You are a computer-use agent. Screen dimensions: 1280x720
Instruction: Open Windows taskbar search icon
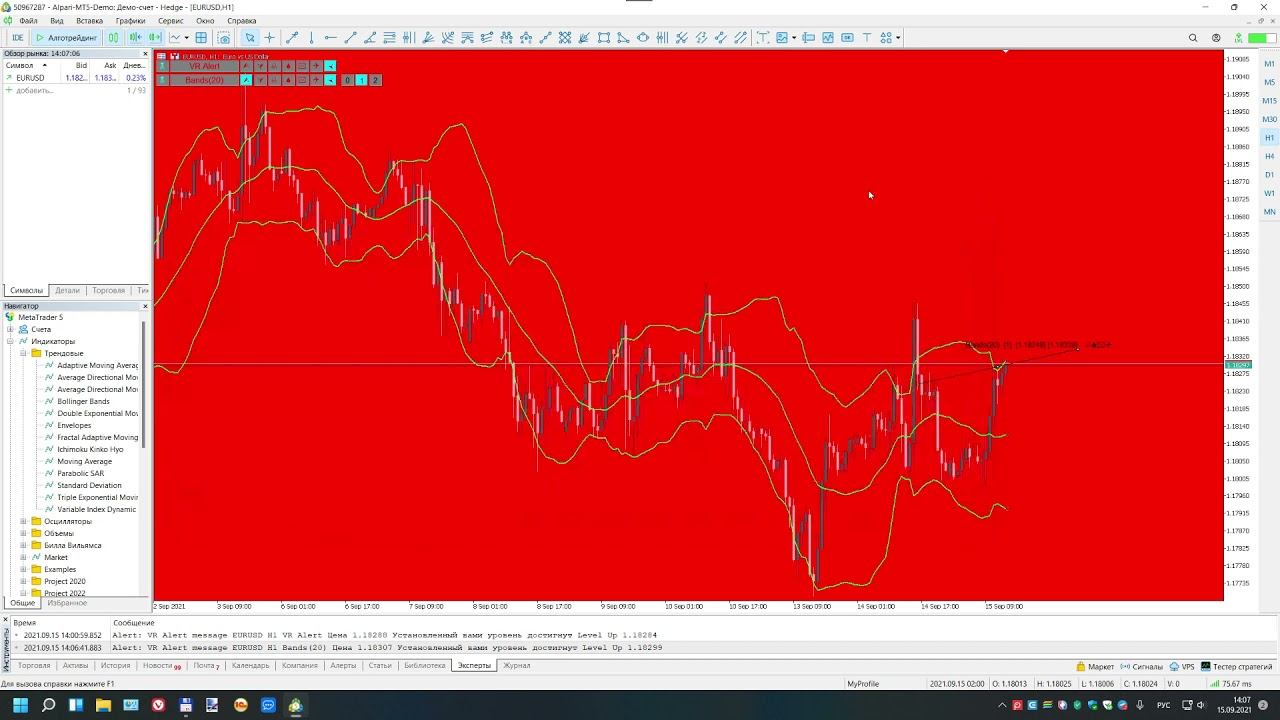tap(48, 705)
